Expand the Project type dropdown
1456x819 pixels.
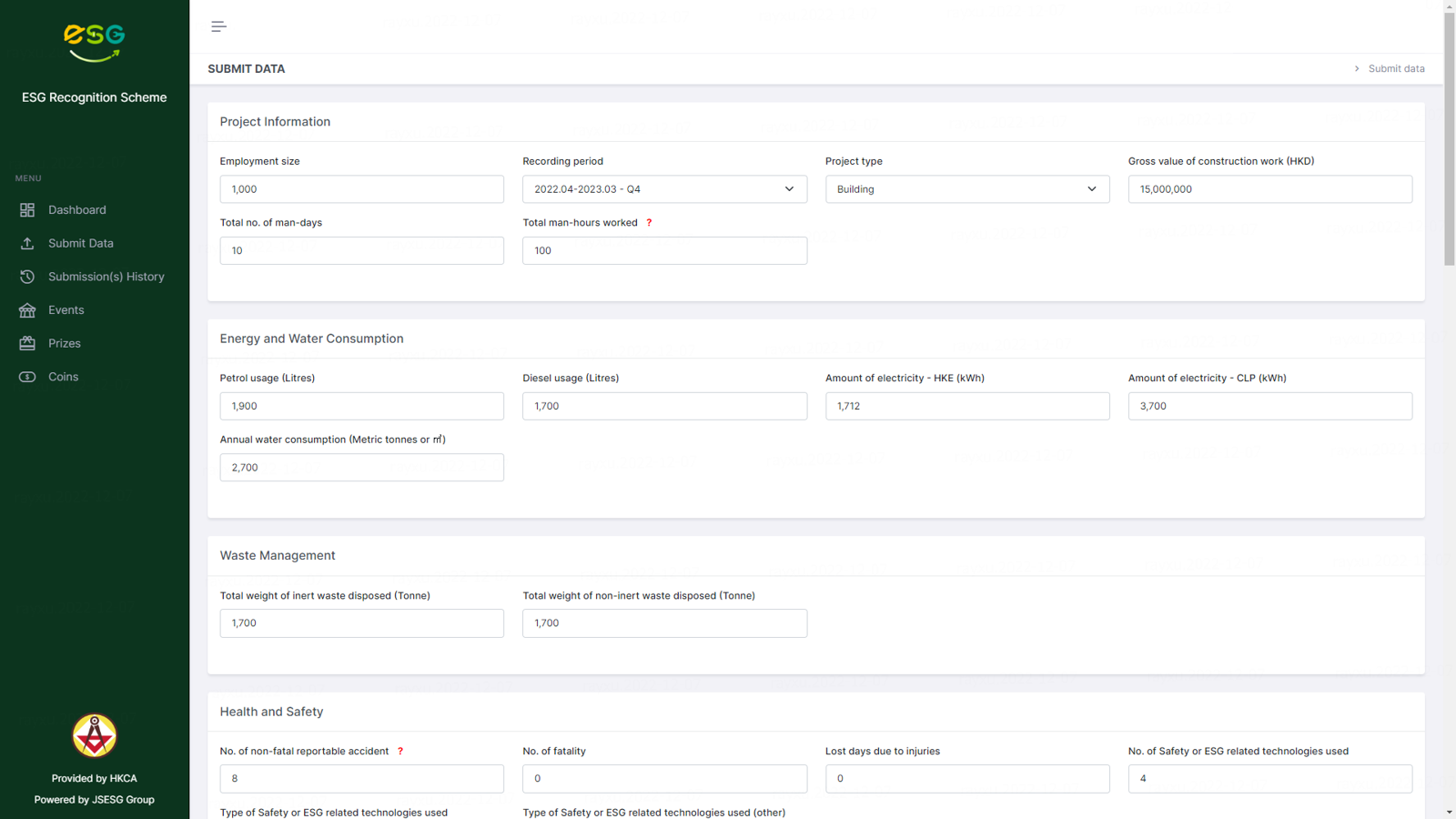coord(966,189)
